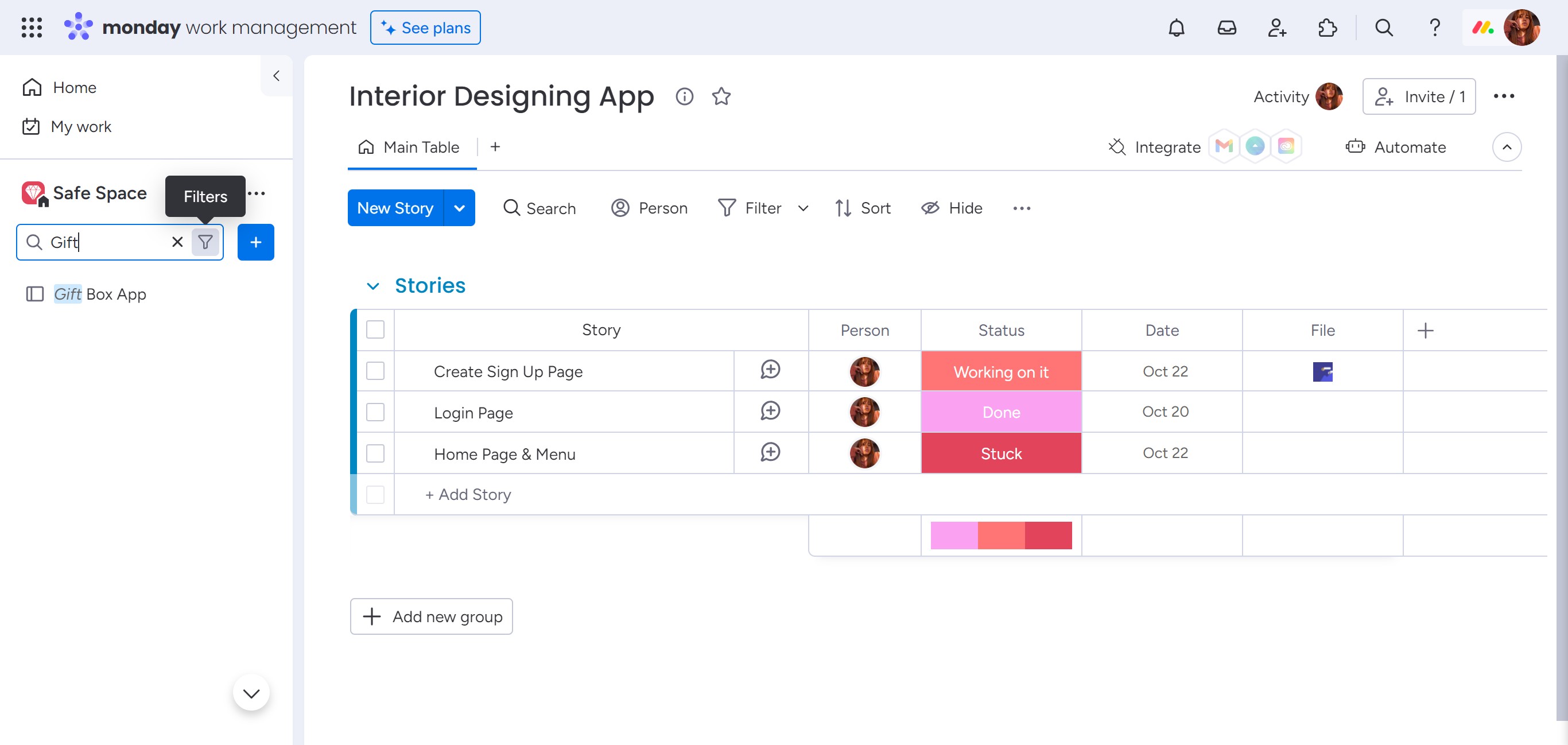Open the inbox tray icon
This screenshot has height=745, width=1568.
(x=1226, y=28)
